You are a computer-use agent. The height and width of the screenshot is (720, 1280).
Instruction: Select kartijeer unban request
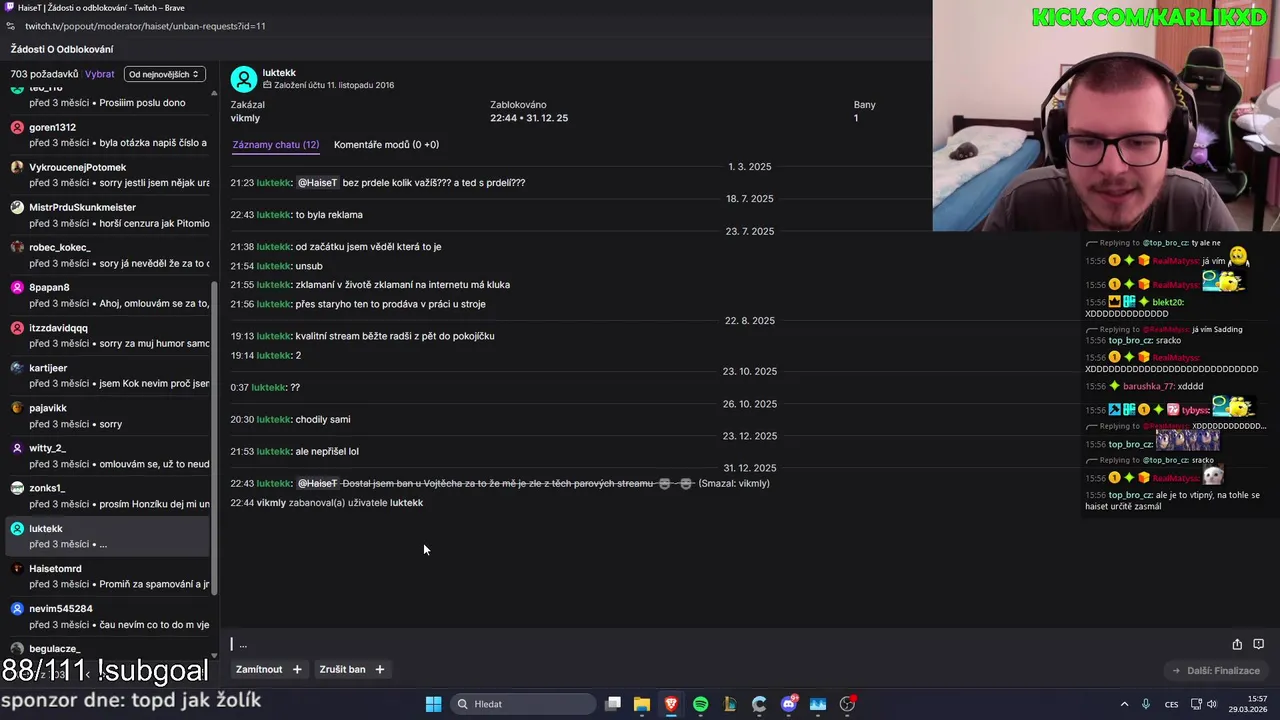108,376
